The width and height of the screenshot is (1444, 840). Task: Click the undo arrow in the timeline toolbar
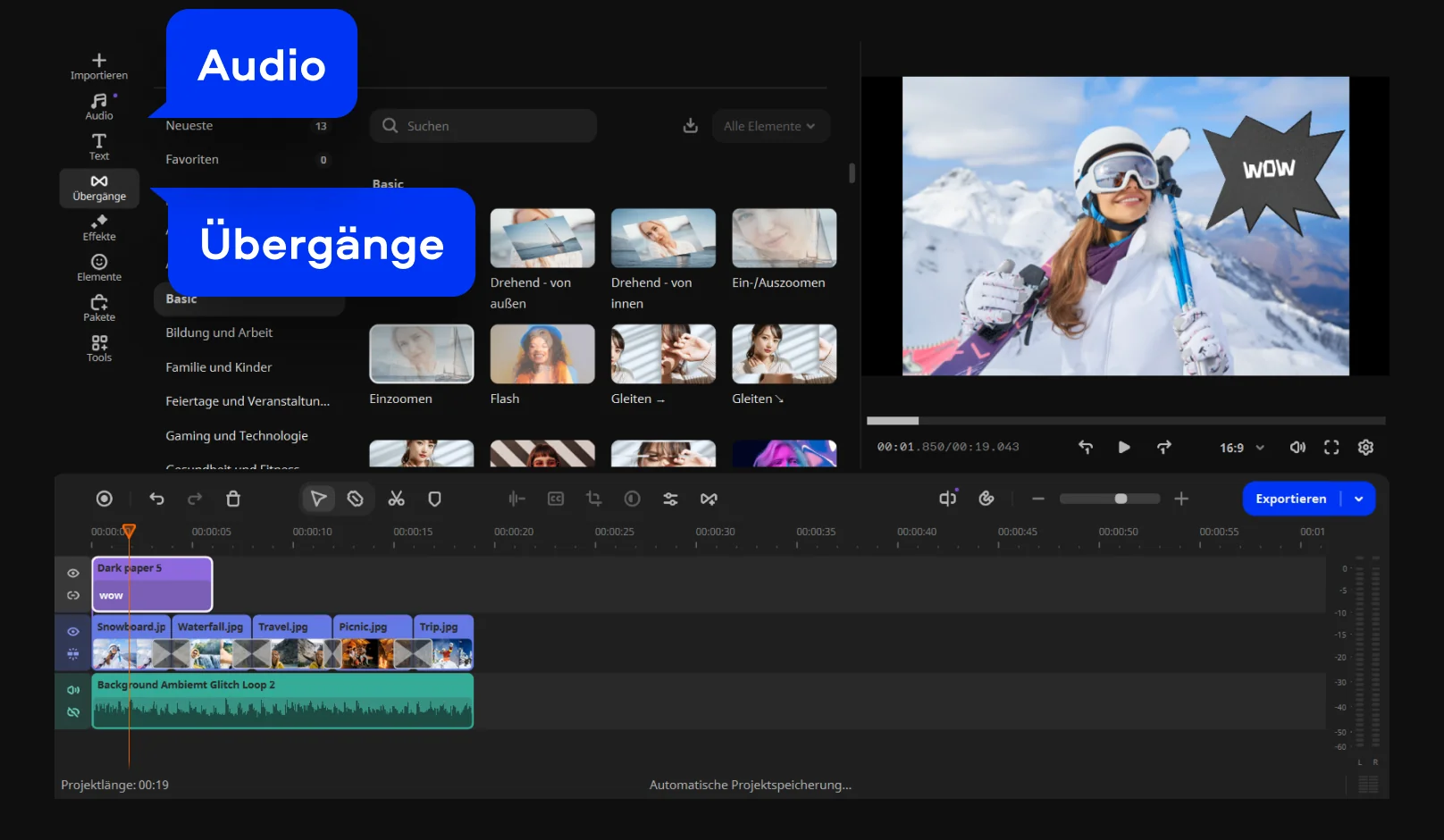click(x=157, y=499)
